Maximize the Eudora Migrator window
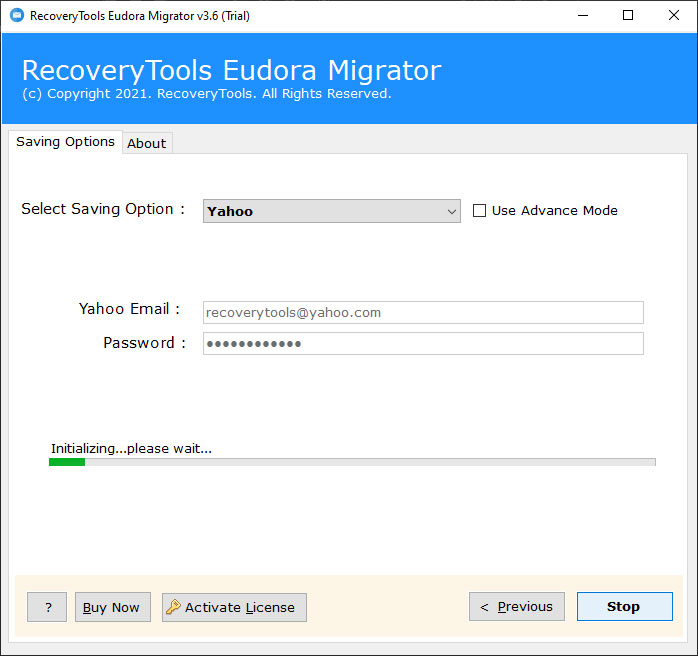The height and width of the screenshot is (656, 698). tap(628, 16)
